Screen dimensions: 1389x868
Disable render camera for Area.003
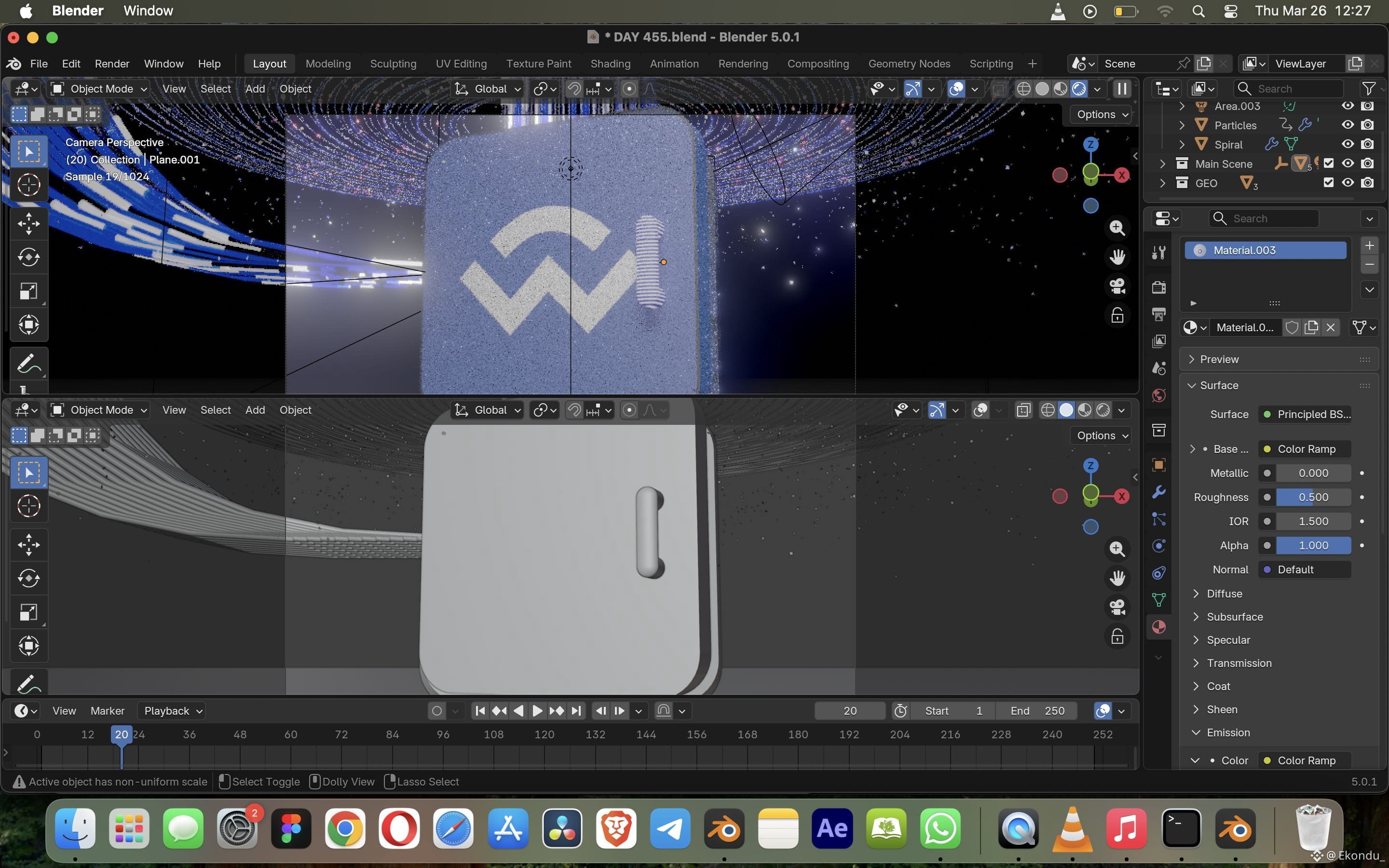pyautogui.click(x=1368, y=106)
